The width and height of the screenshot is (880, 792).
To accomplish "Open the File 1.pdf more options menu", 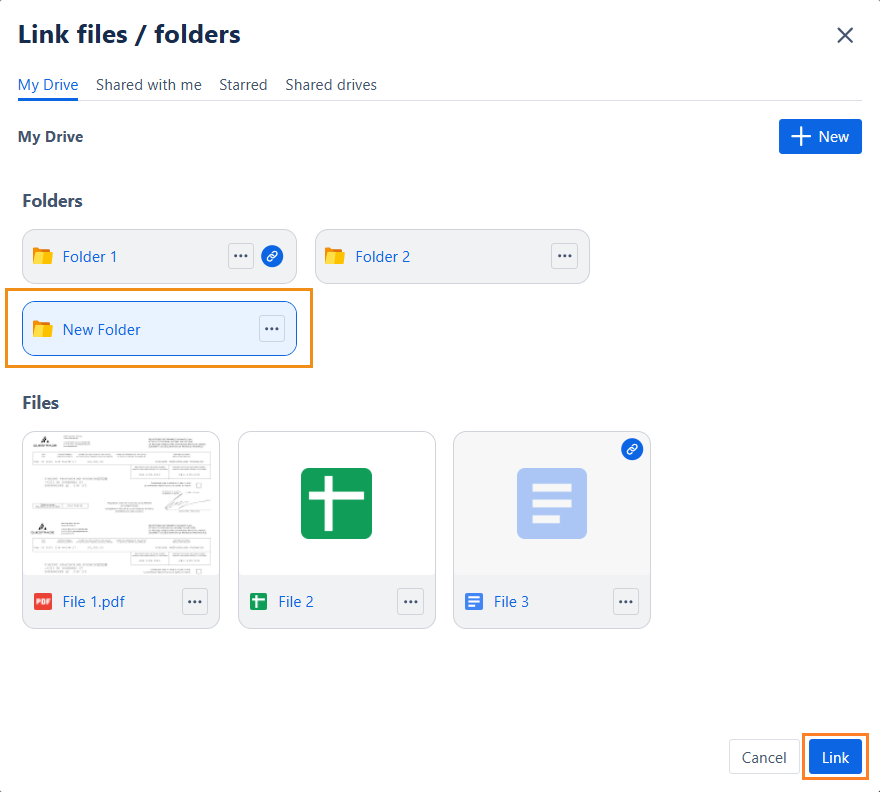I will pos(195,601).
